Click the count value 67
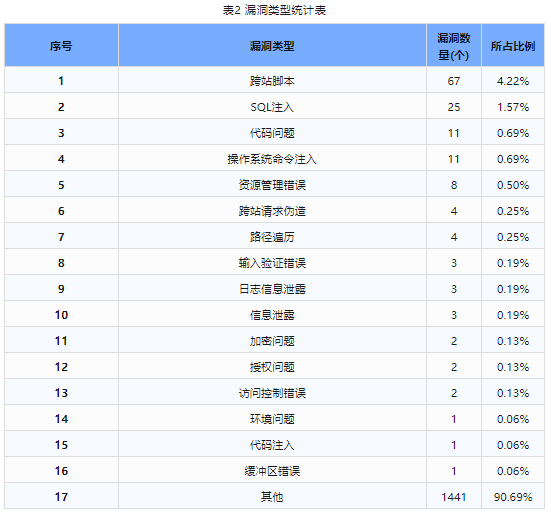The width and height of the screenshot is (551, 514). tap(454, 81)
